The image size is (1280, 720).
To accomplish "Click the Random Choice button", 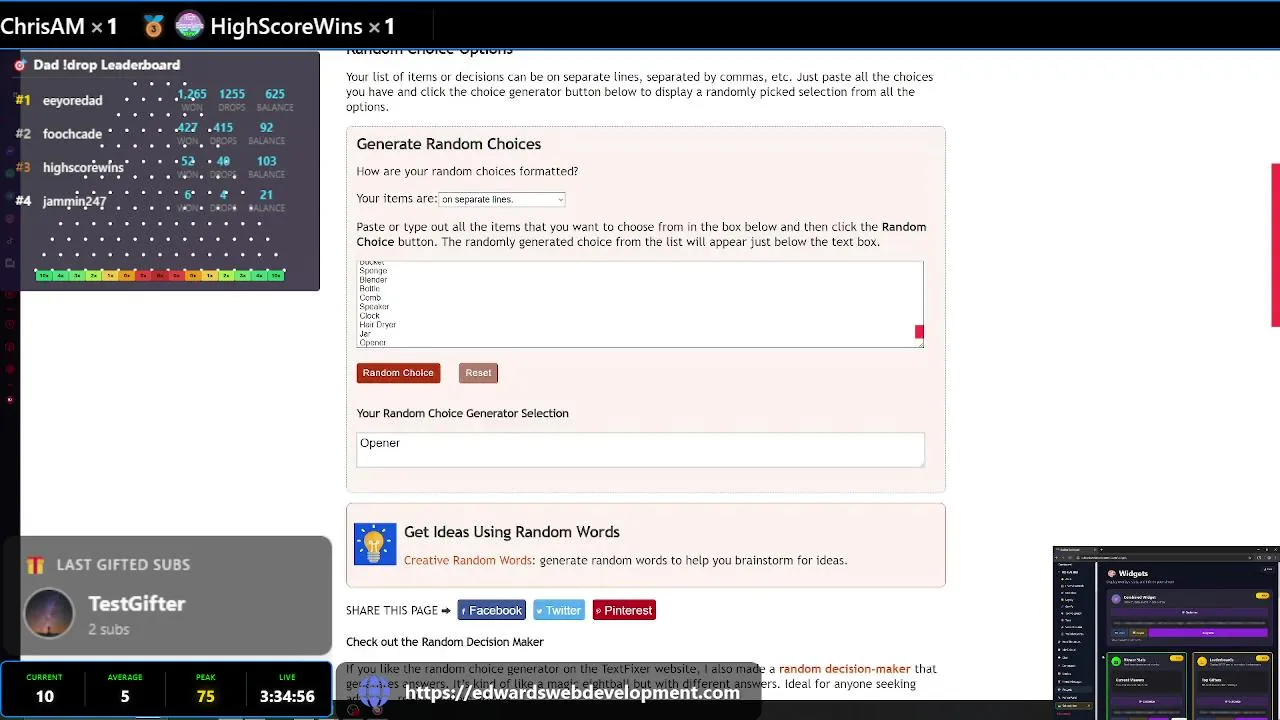I will 398,373.
